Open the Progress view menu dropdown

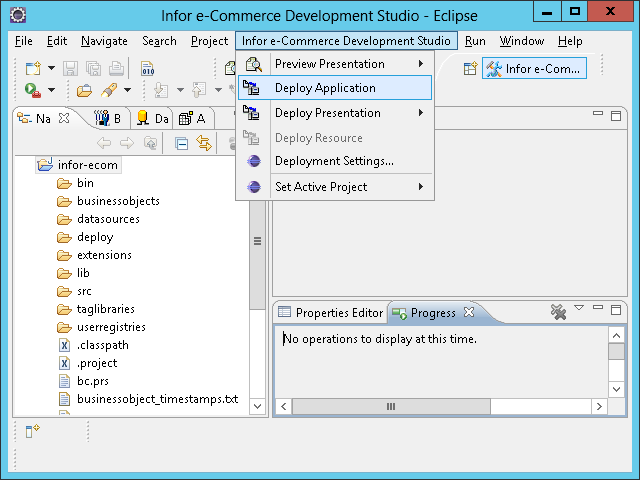click(x=579, y=309)
